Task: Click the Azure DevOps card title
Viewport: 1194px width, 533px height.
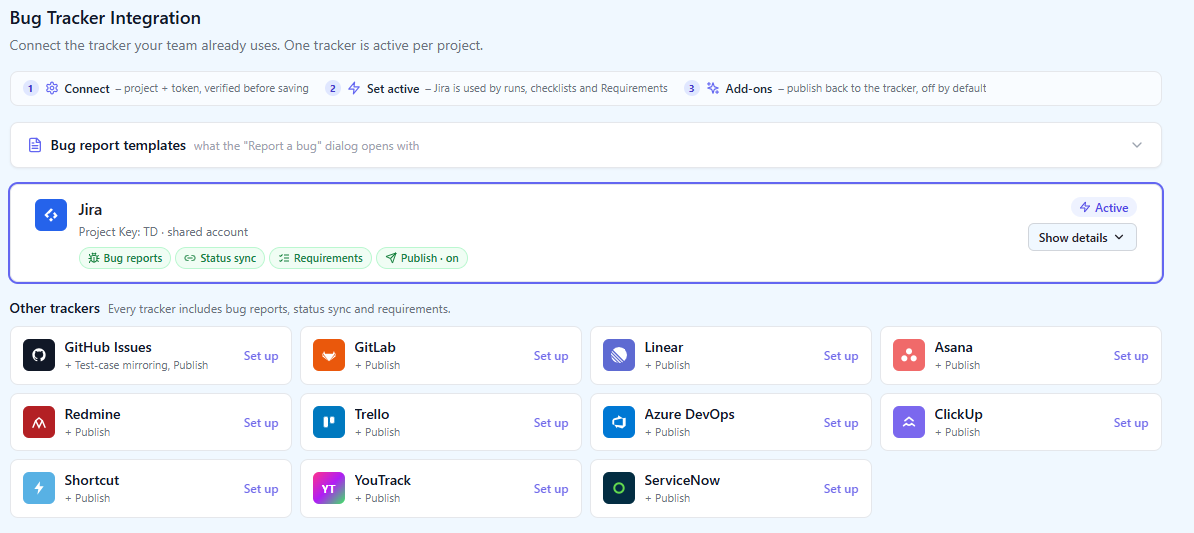Action: pyautogui.click(x=689, y=414)
